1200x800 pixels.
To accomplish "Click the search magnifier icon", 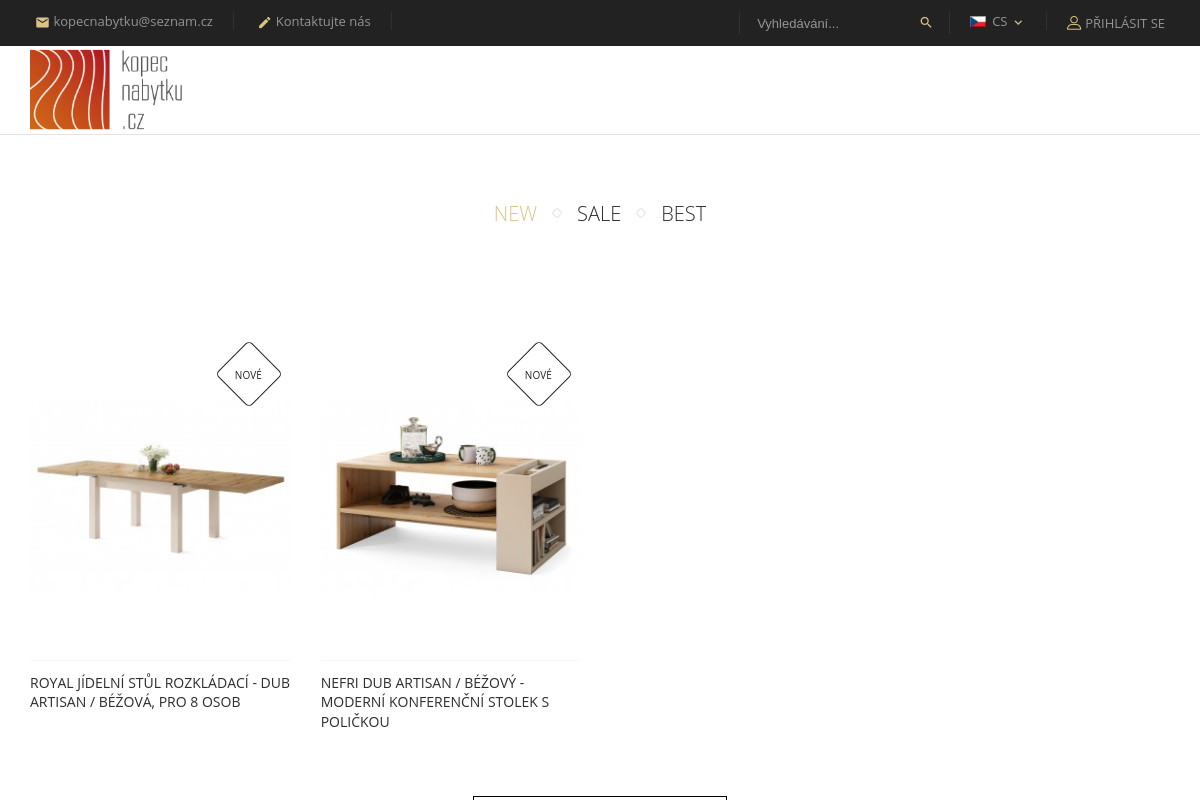I will tap(926, 22).
